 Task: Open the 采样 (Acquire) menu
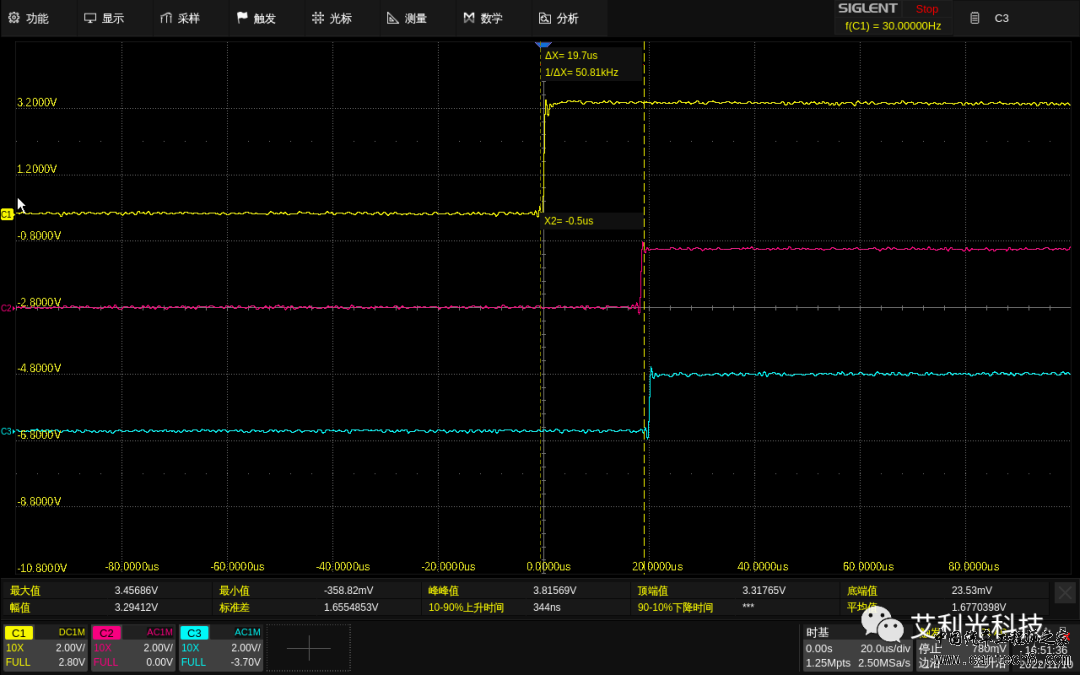(180, 18)
